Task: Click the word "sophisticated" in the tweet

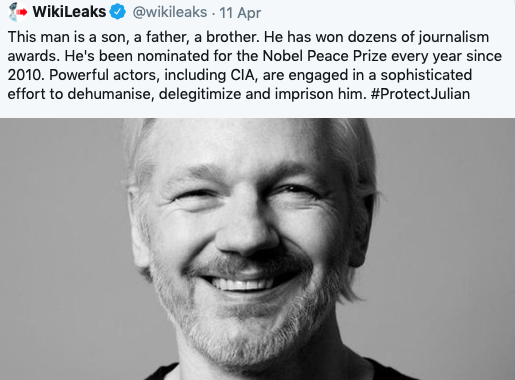Action: [426, 75]
